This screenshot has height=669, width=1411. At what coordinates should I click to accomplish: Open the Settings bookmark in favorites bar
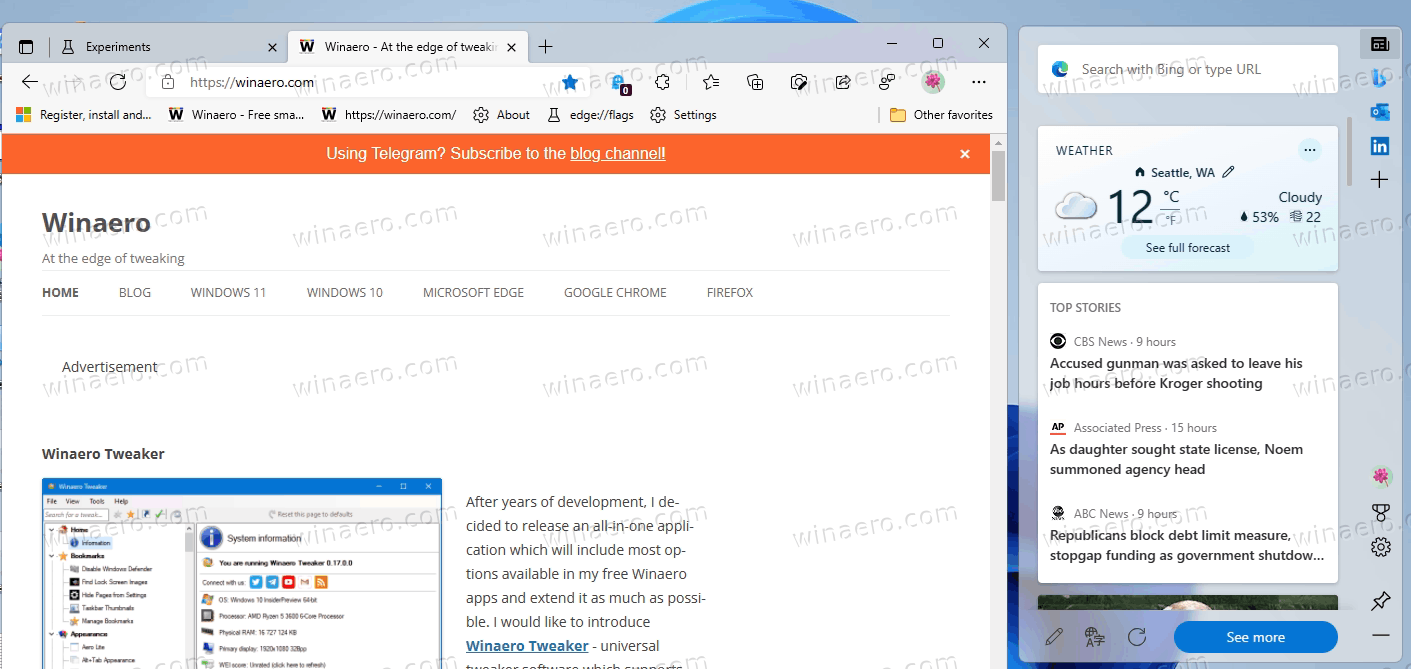click(683, 115)
